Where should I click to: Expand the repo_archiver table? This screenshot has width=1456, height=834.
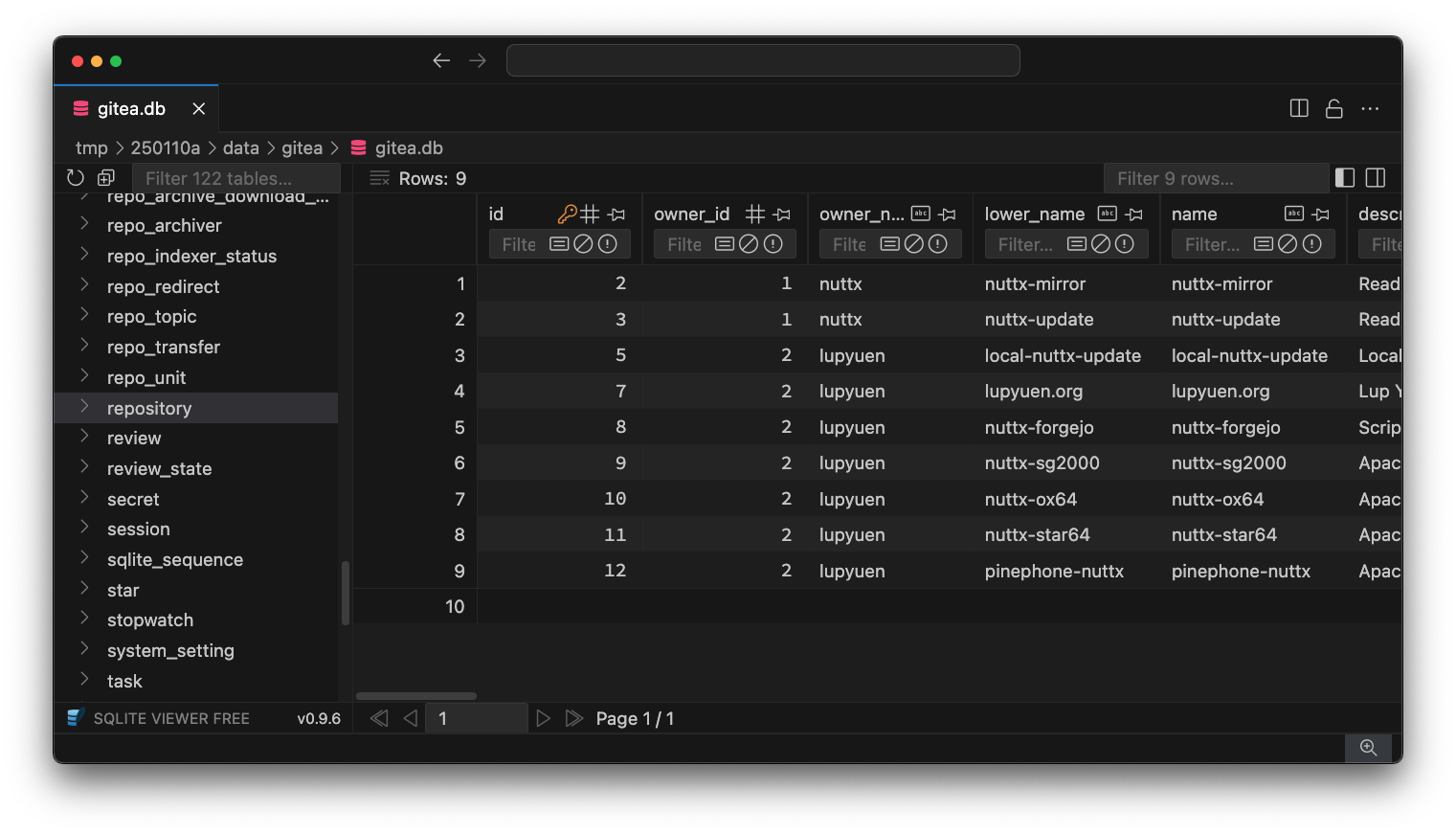[84, 224]
